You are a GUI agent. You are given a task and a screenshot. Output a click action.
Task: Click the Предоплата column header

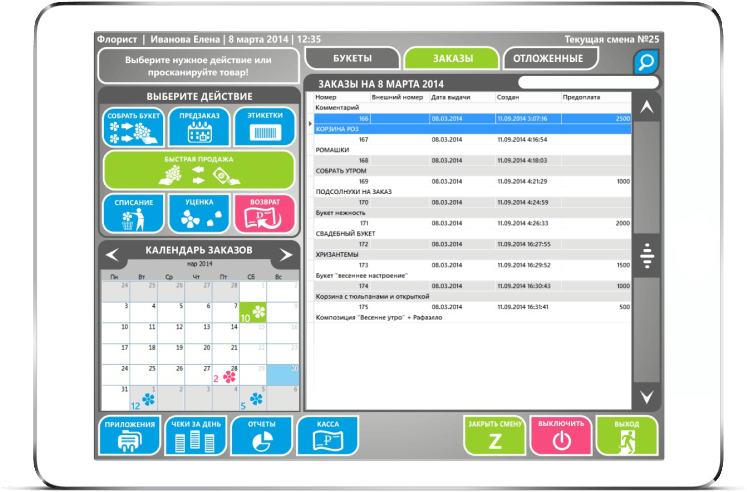596,97
